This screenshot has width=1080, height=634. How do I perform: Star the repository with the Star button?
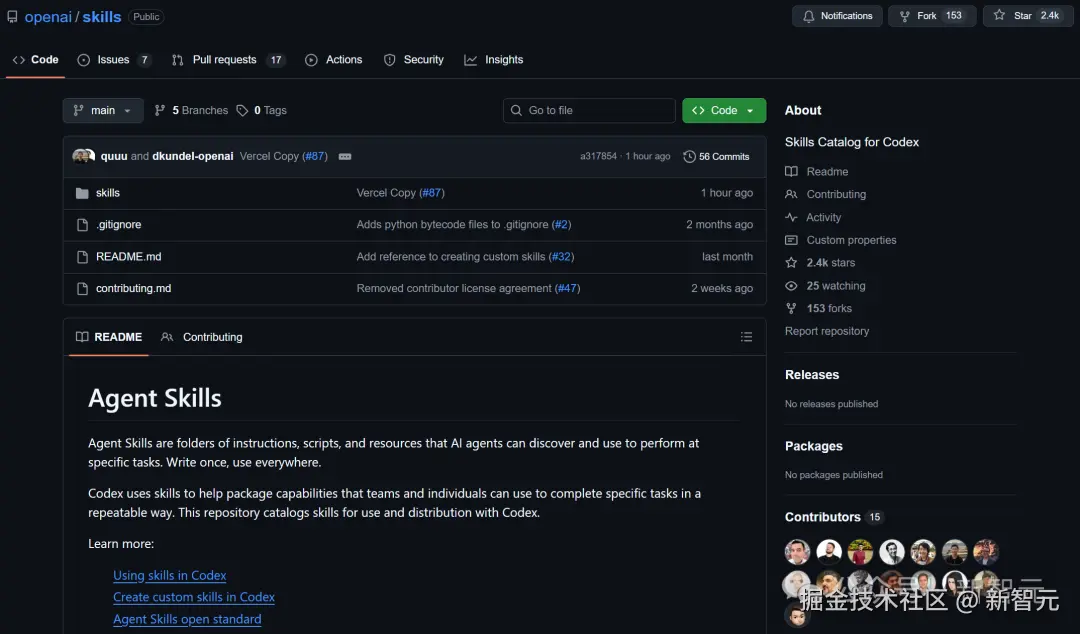point(1028,16)
